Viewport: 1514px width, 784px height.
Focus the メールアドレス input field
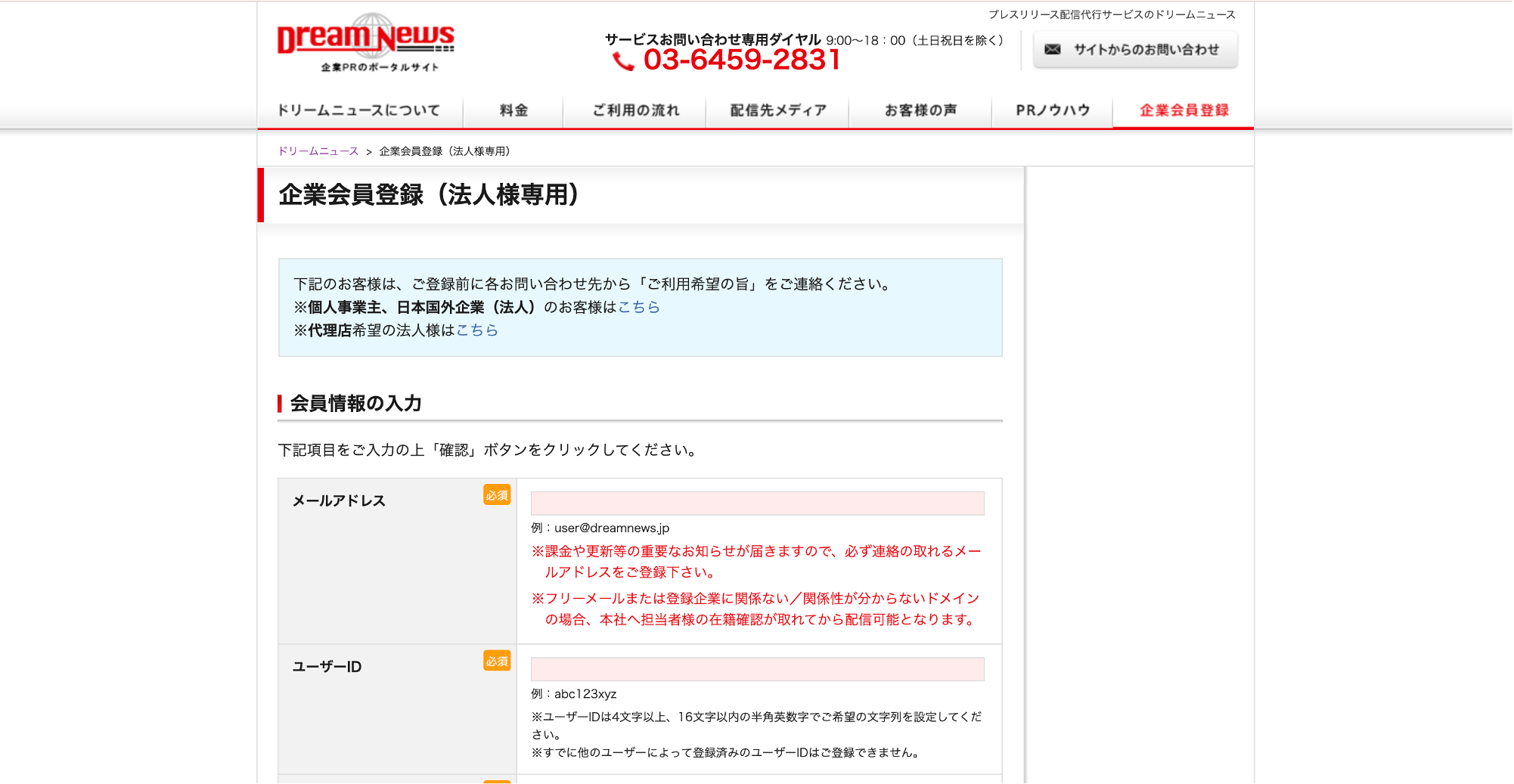coord(757,504)
